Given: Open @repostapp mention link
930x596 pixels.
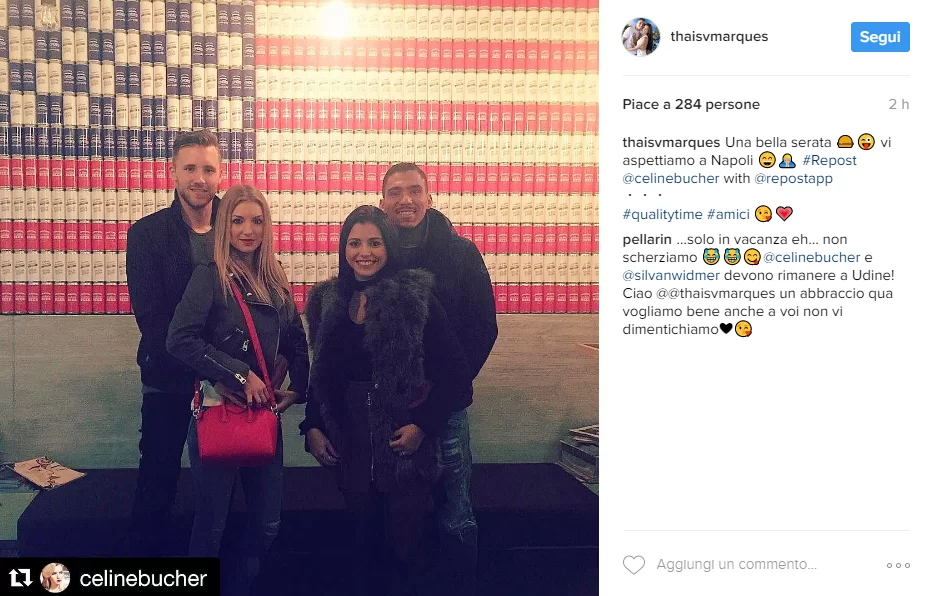Looking at the screenshot, I should [793, 179].
